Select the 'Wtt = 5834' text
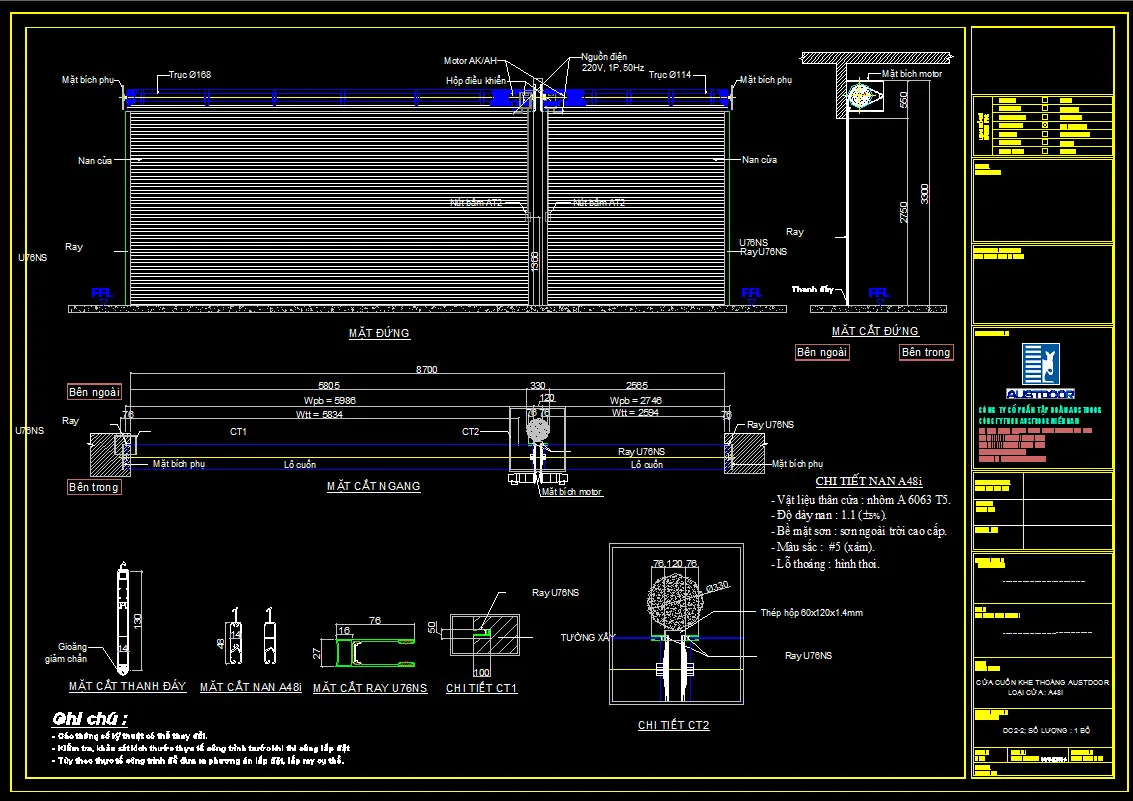This screenshot has height=801, width=1133. (319, 415)
